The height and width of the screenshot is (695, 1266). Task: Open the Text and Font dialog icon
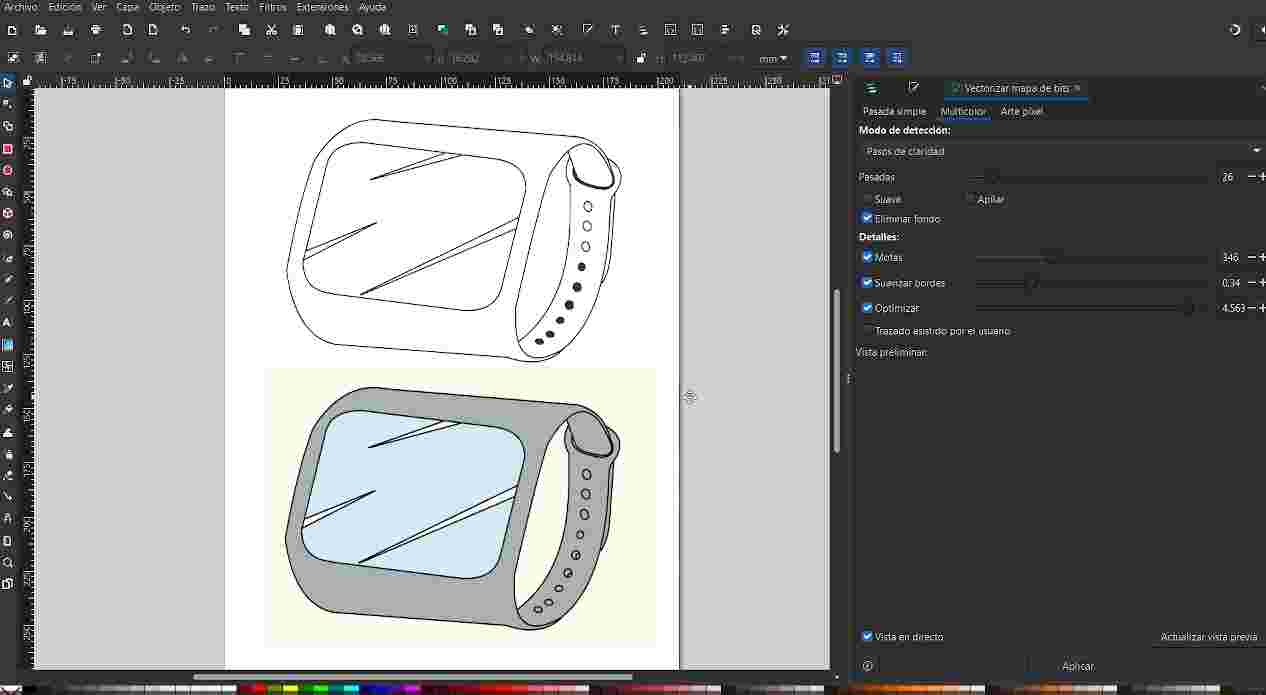(x=615, y=30)
